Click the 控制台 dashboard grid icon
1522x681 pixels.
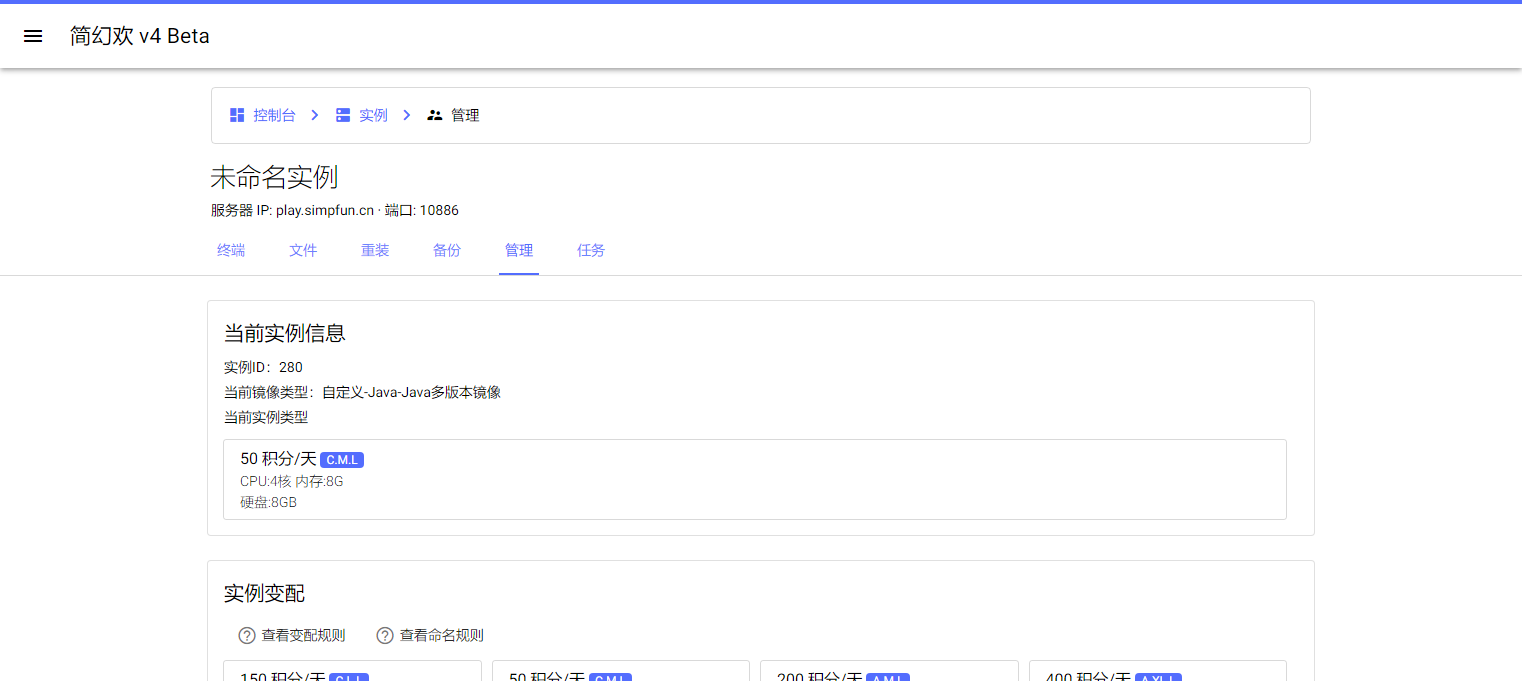237,115
